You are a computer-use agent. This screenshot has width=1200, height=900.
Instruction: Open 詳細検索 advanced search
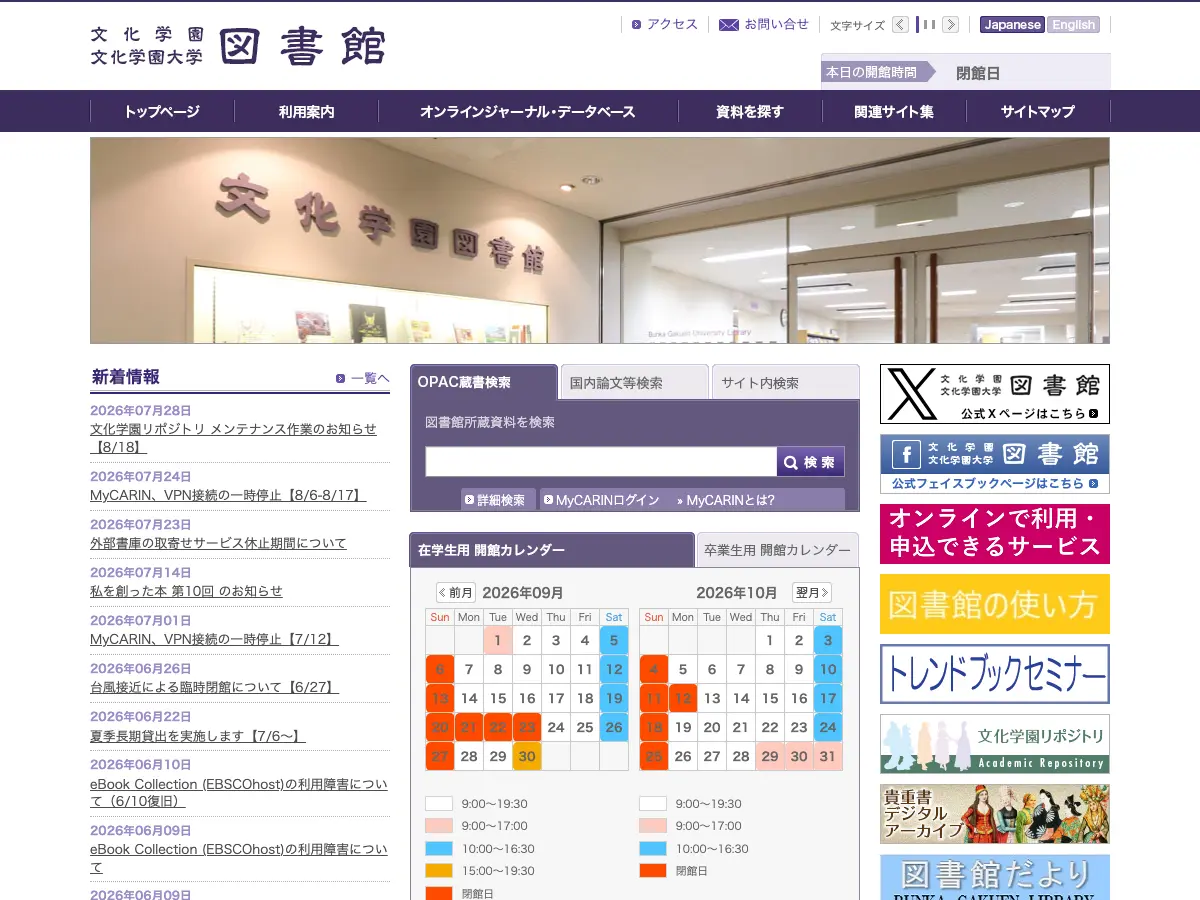coord(499,500)
